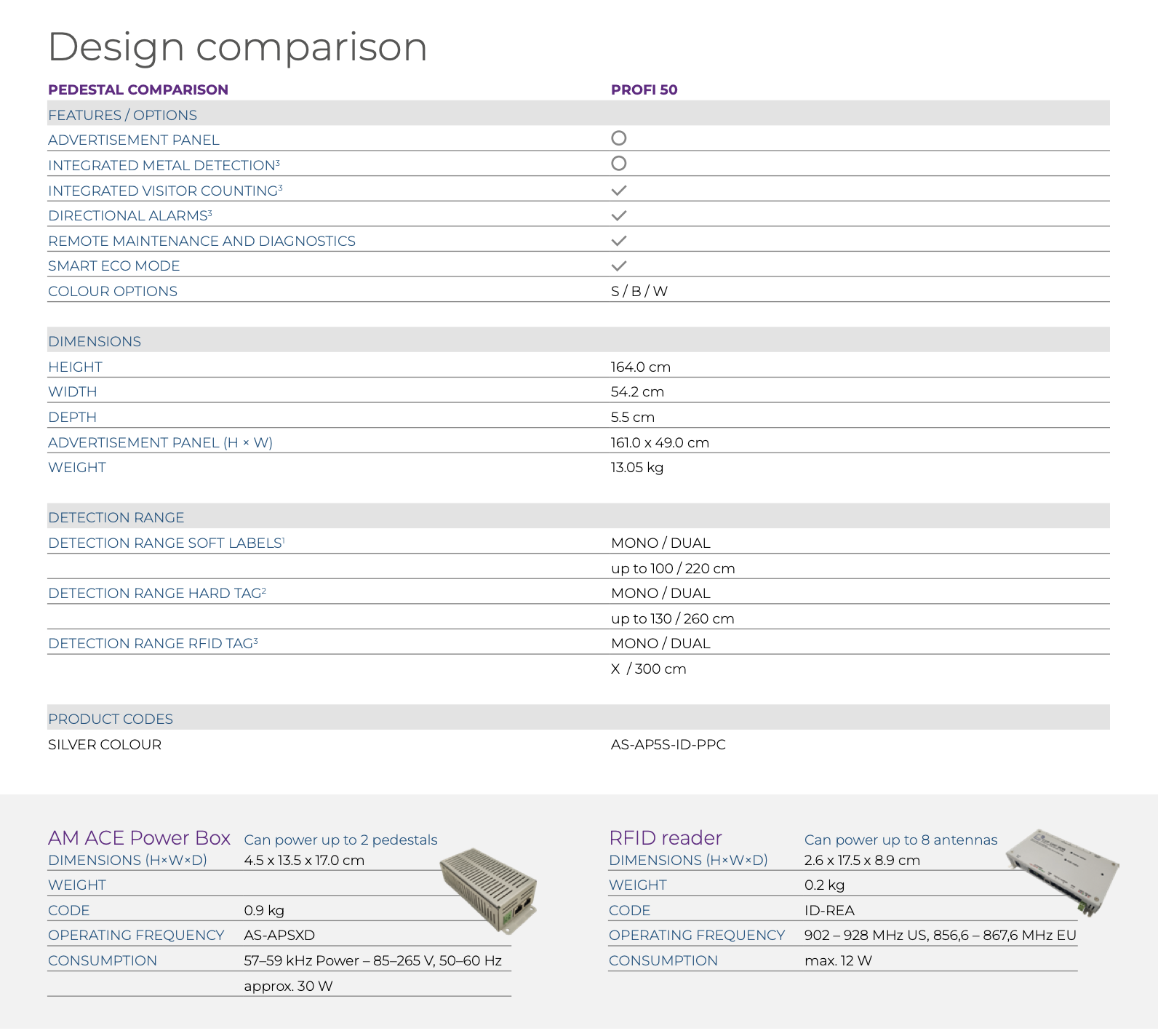Click Power Box CONSUMPTION label
1158x1036 pixels.
[103, 960]
